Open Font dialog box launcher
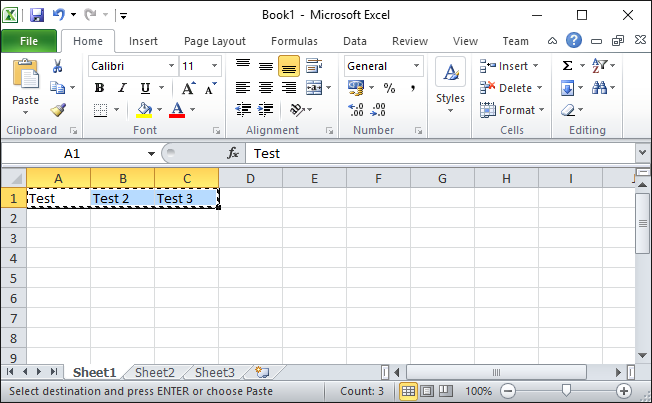652x403 pixels. [217, 131]
